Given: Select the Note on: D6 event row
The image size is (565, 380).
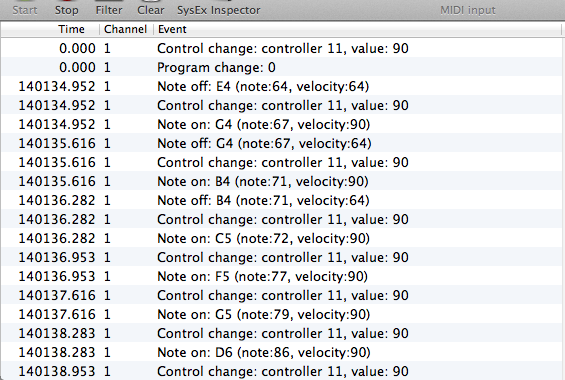Looking at the screenshot, I should (x=282, y=352).
